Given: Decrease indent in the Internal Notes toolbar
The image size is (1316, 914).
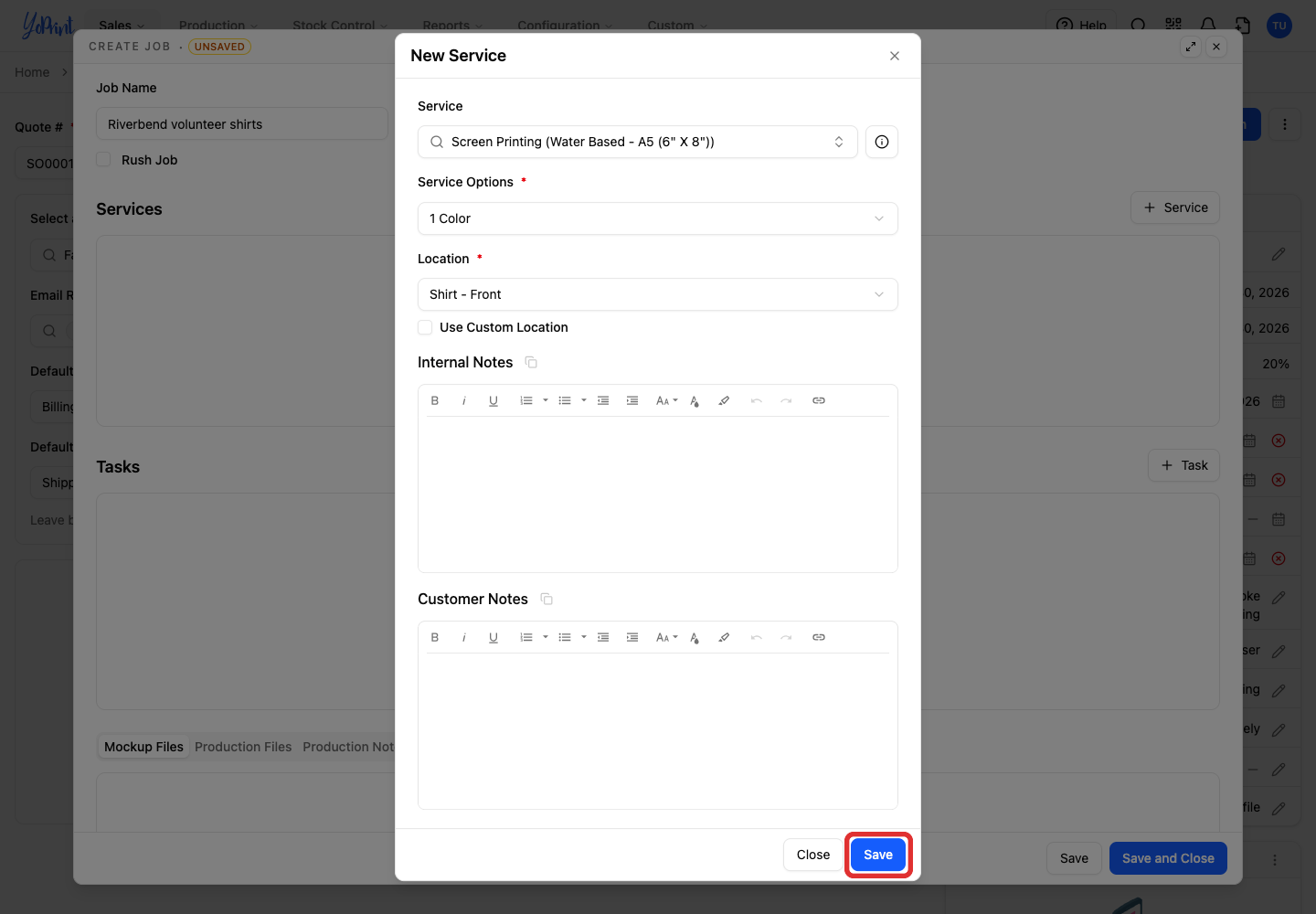Looking at the screenshot, I should point(603,400).
